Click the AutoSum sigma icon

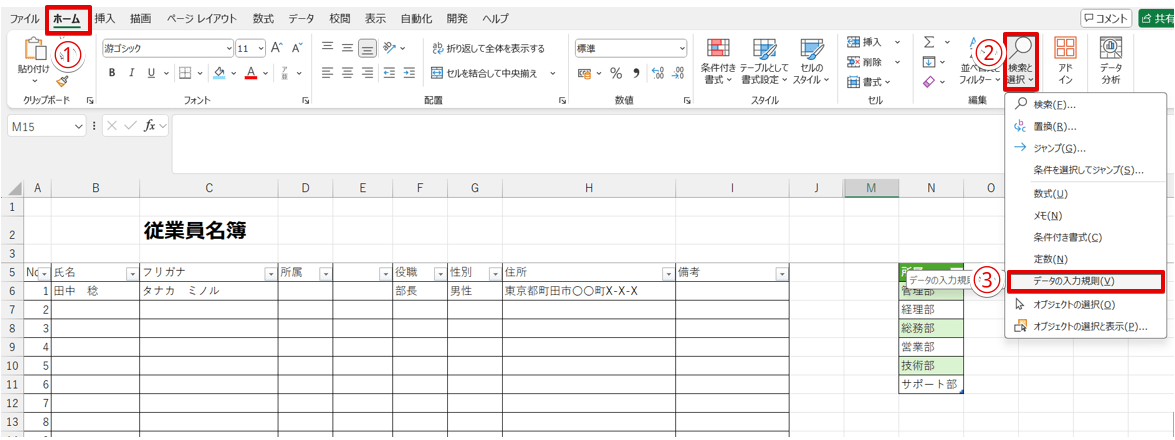pyautogui.click(x=929, y=41)
